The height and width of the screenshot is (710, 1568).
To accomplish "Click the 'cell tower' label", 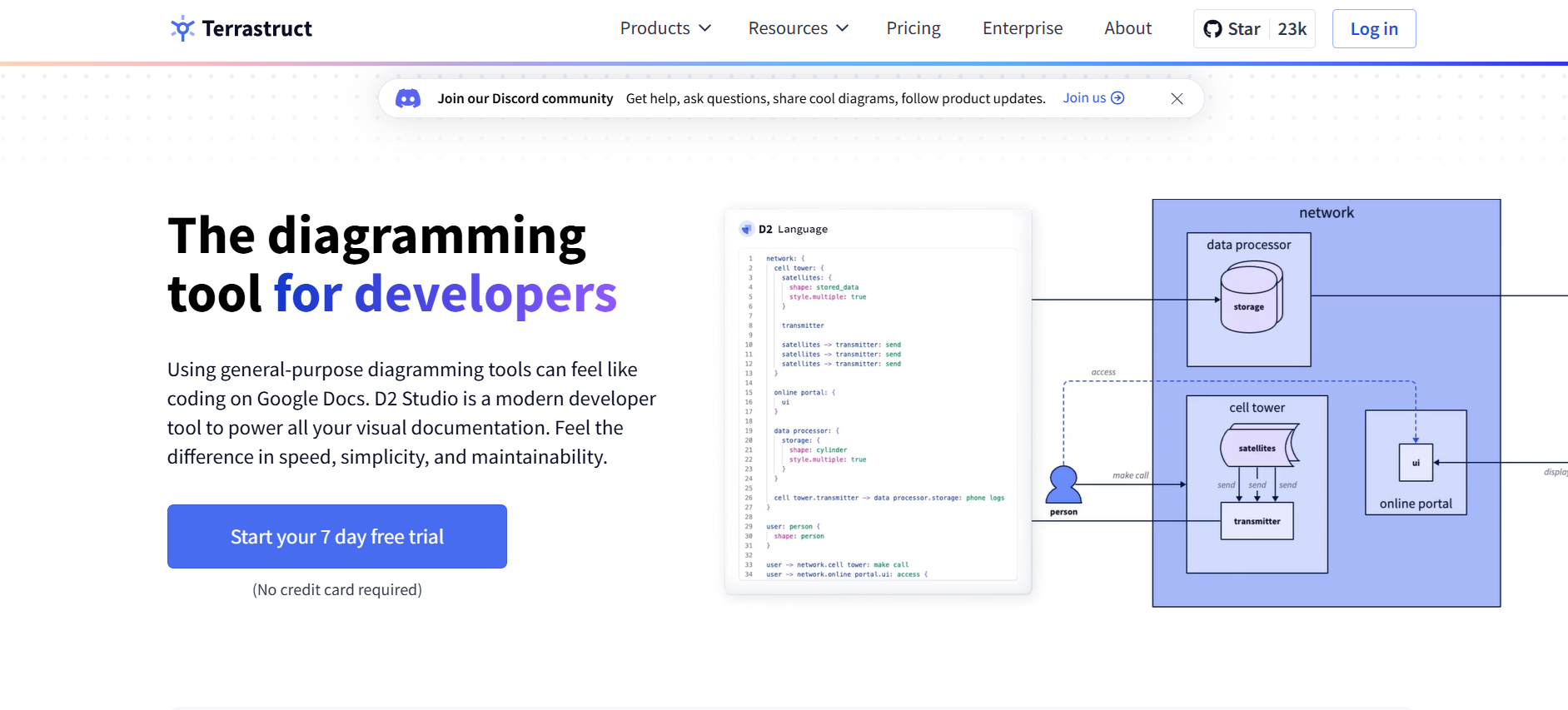I will (x=1257, y=408).
